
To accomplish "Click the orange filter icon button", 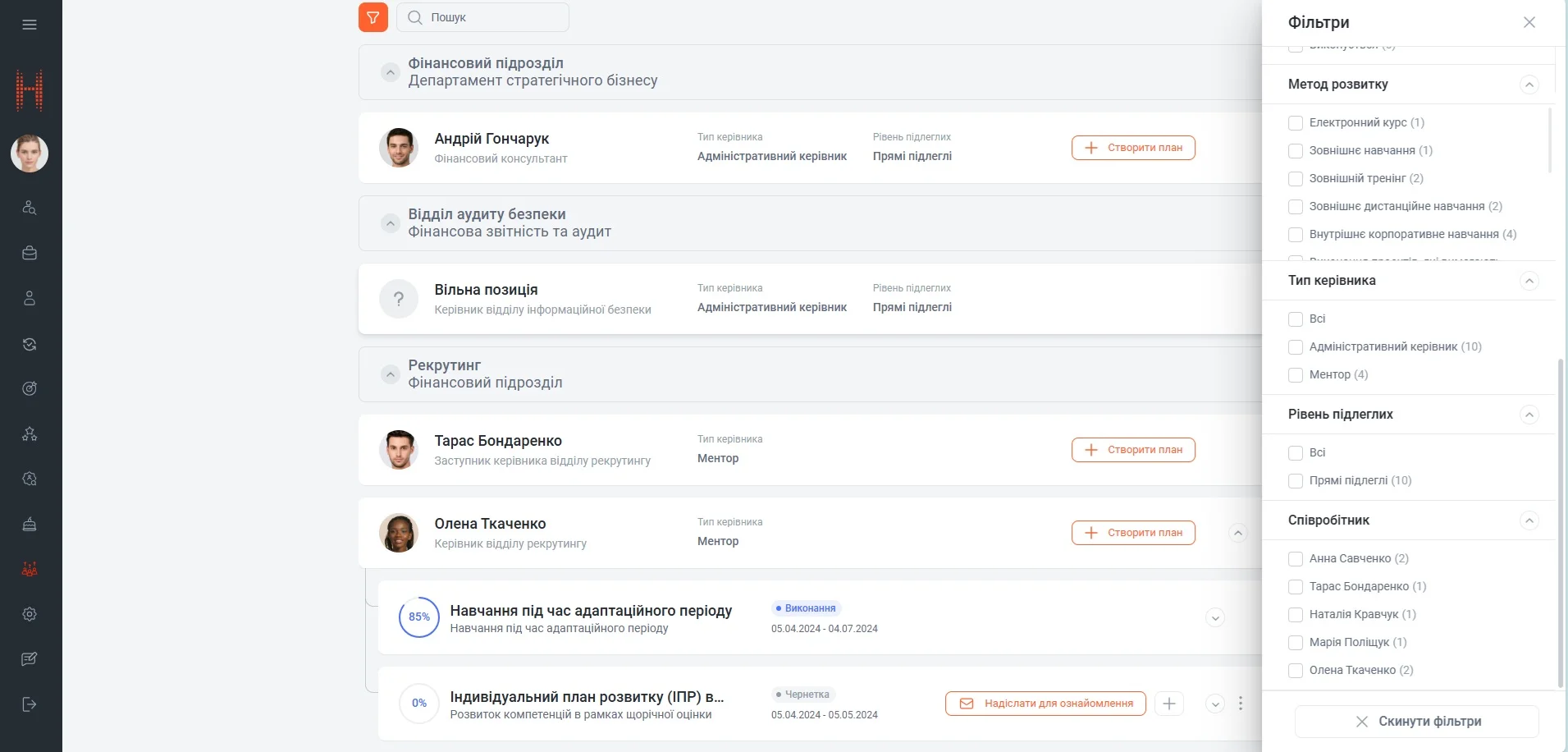I will click(373, 17).
